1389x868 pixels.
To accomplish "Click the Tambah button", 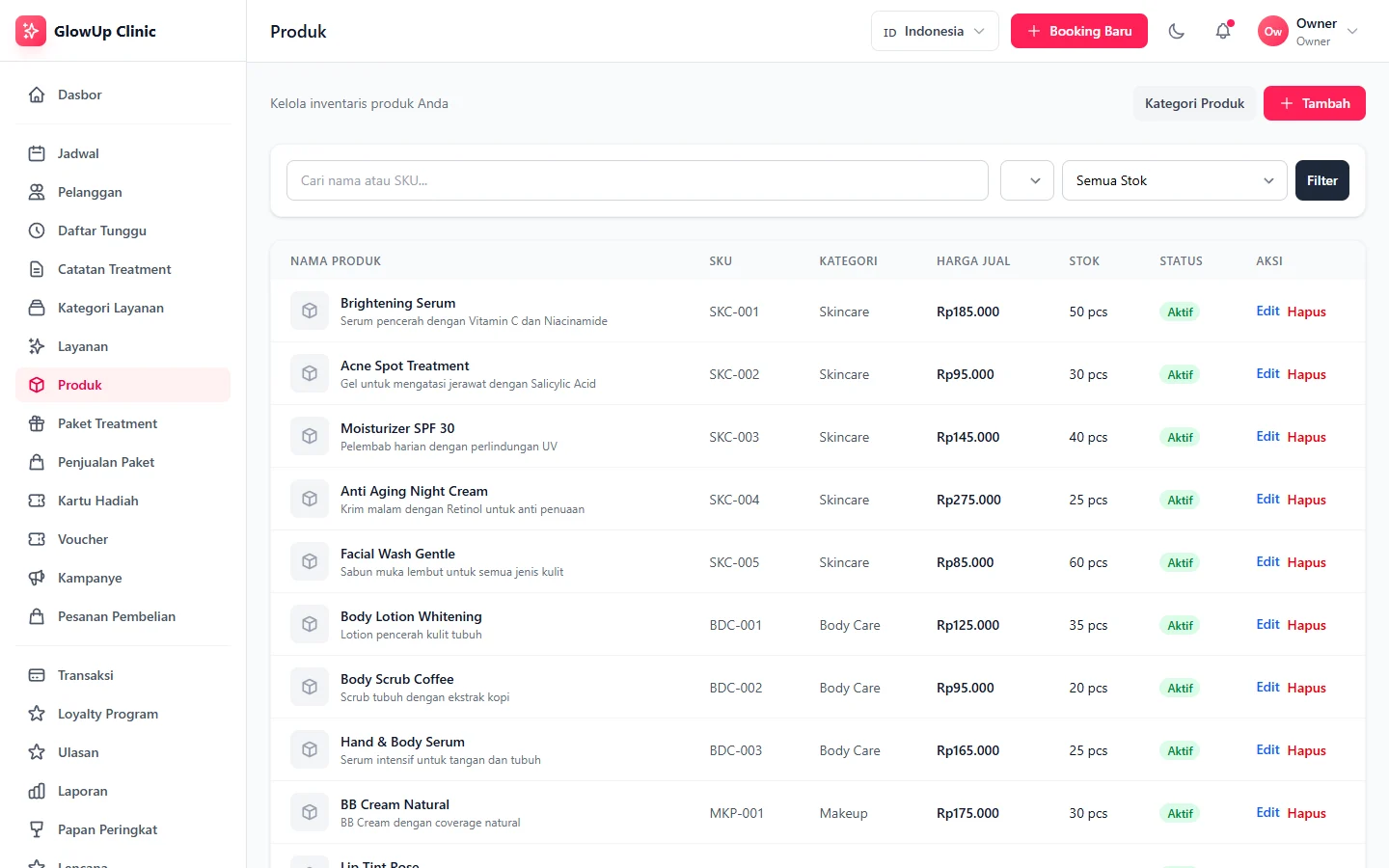I will (1315, 103).
